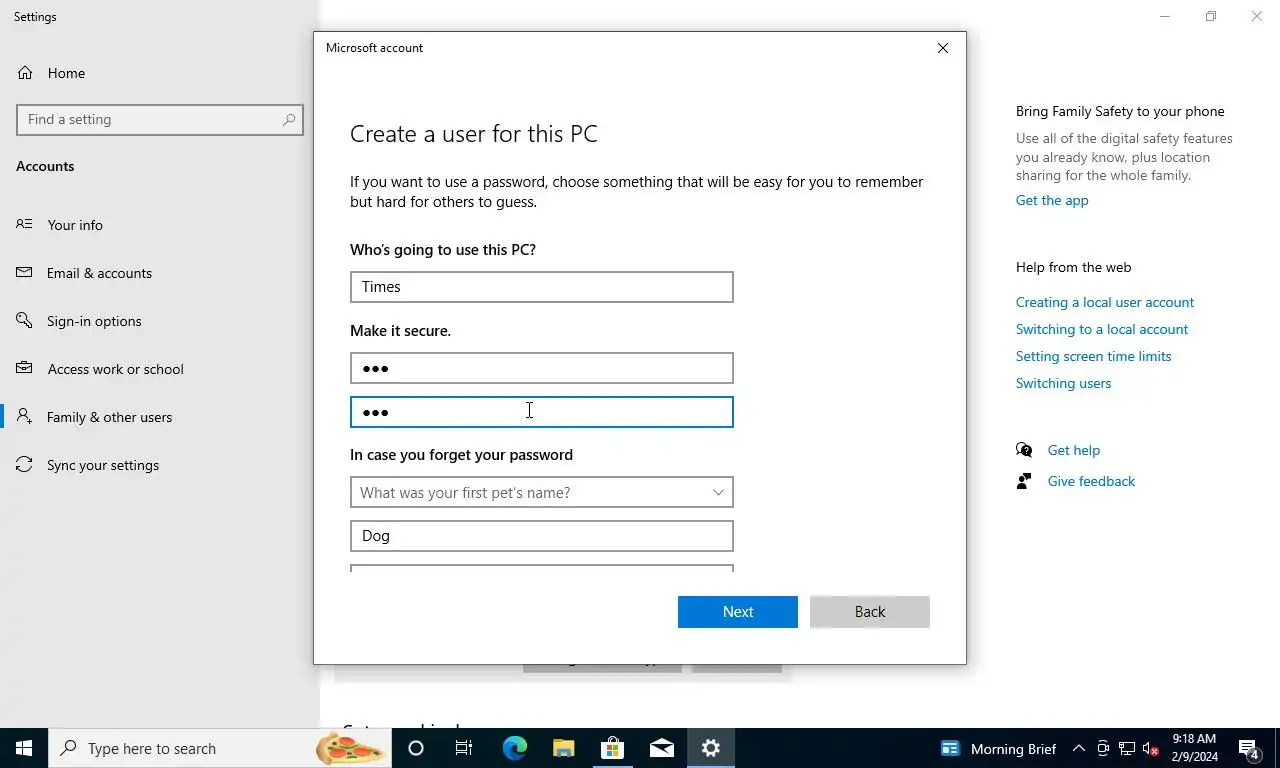Open Setting screen time limits link
1280x768 pixels.
click(x=1093, y=356)
